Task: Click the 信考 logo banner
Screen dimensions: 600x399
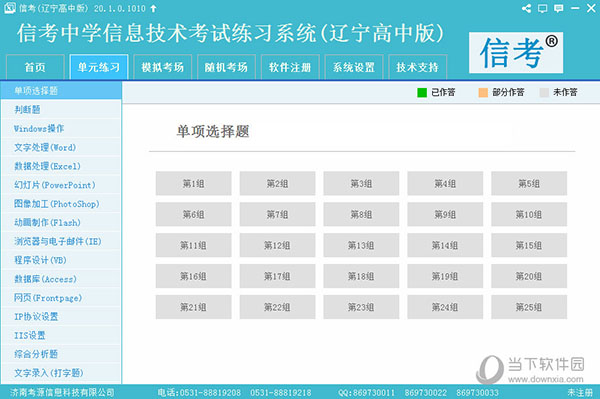Action: [x=516, y=52]
